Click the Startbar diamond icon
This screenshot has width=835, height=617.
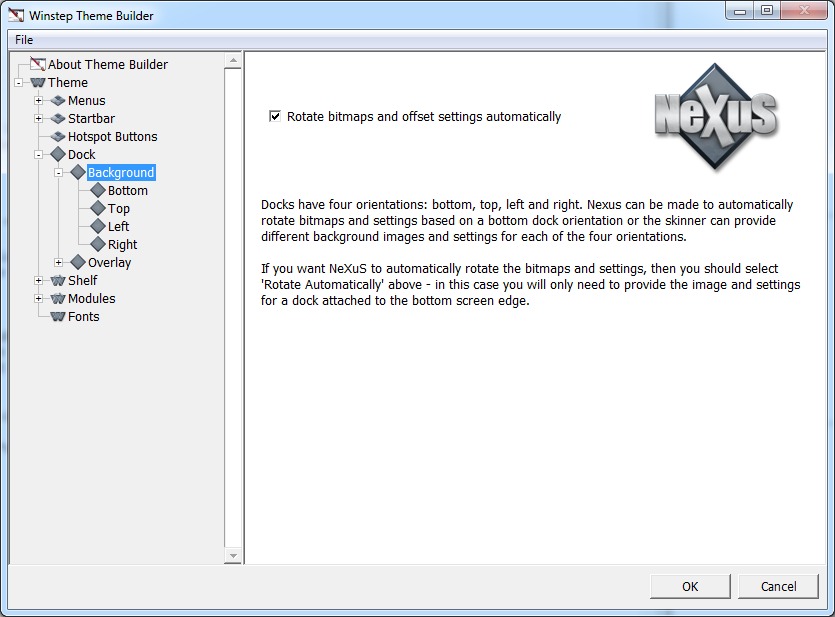click(x=58, y=119)
